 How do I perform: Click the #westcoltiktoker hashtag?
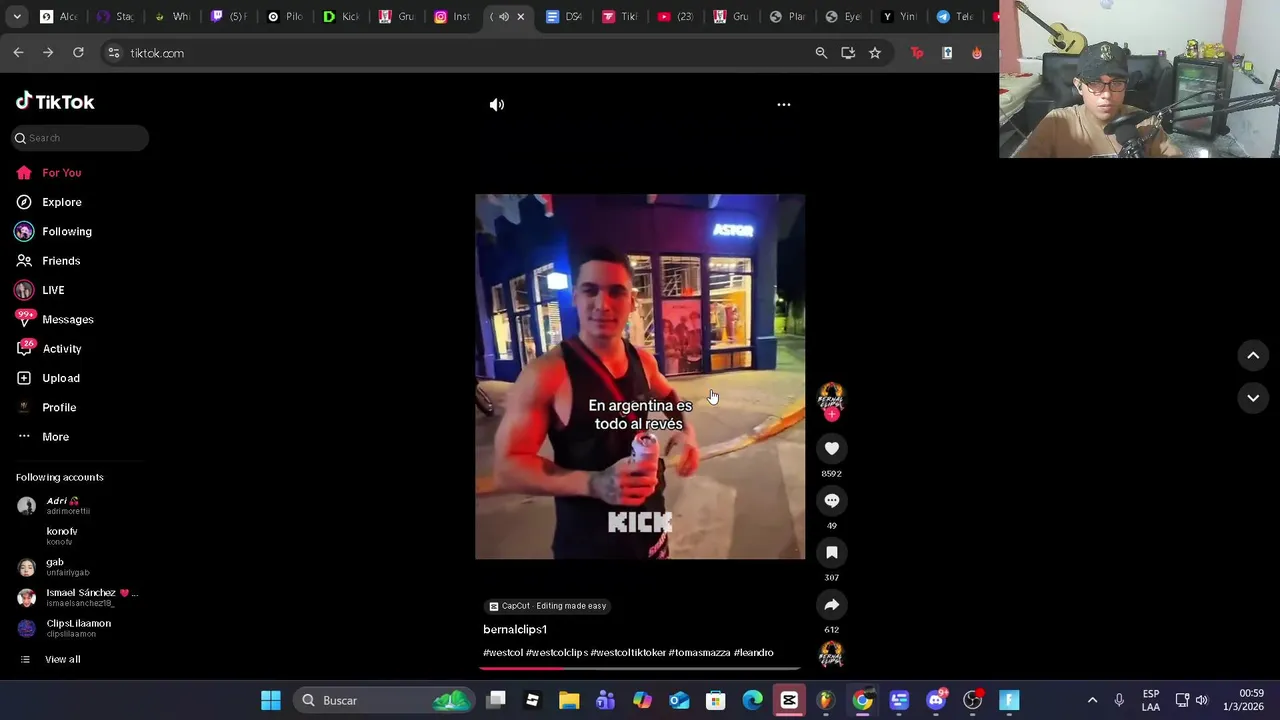click(x=628, y=653)
